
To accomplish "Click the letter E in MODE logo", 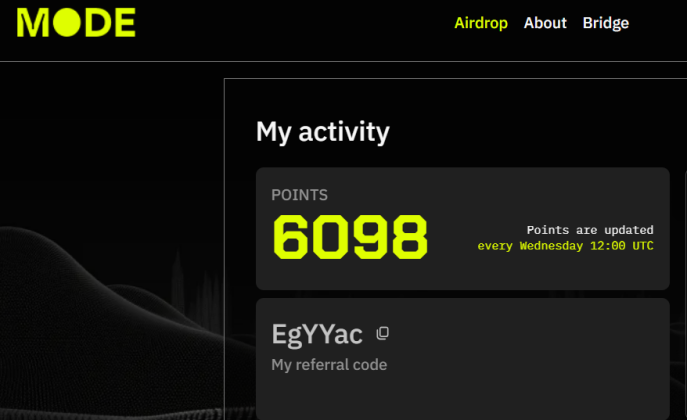I will click(x=126, y=22).
